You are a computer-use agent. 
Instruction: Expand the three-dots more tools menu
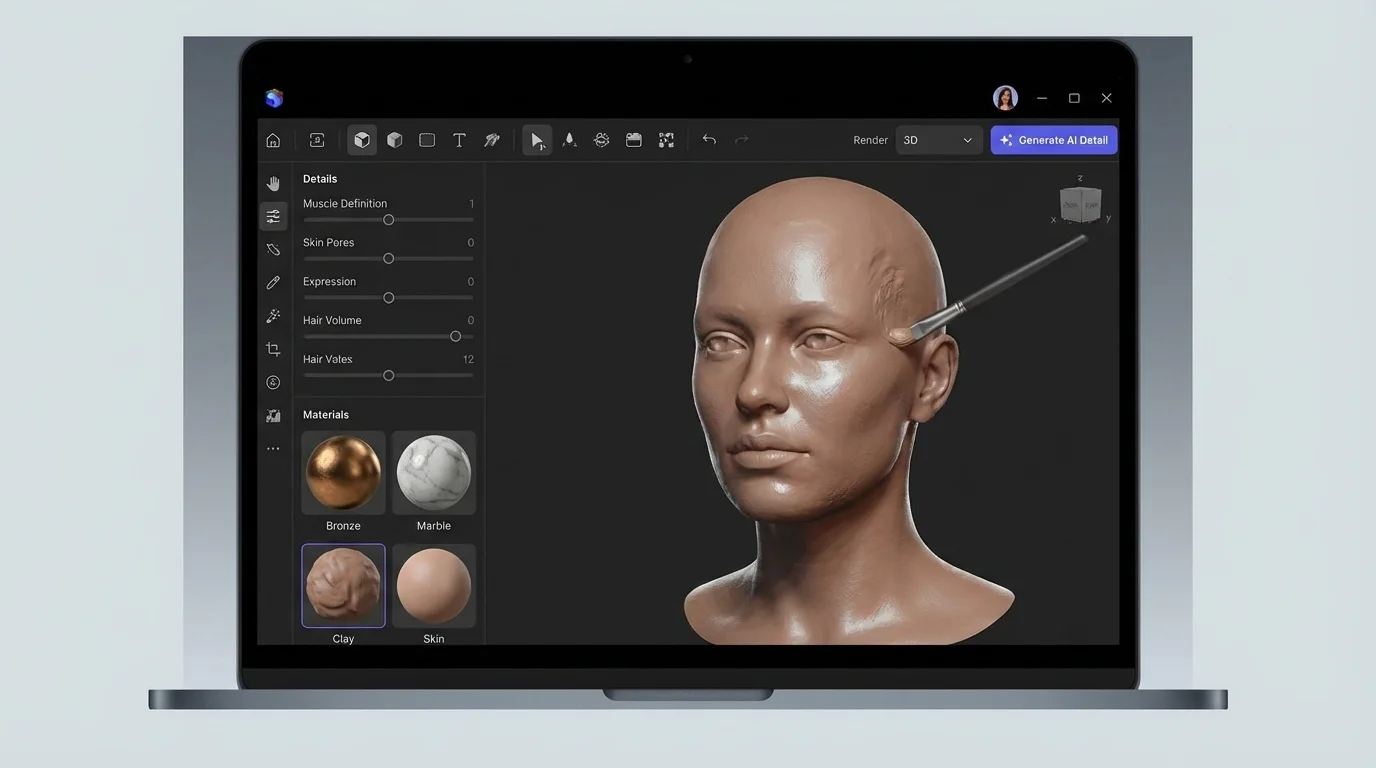[x=273, y=449]
